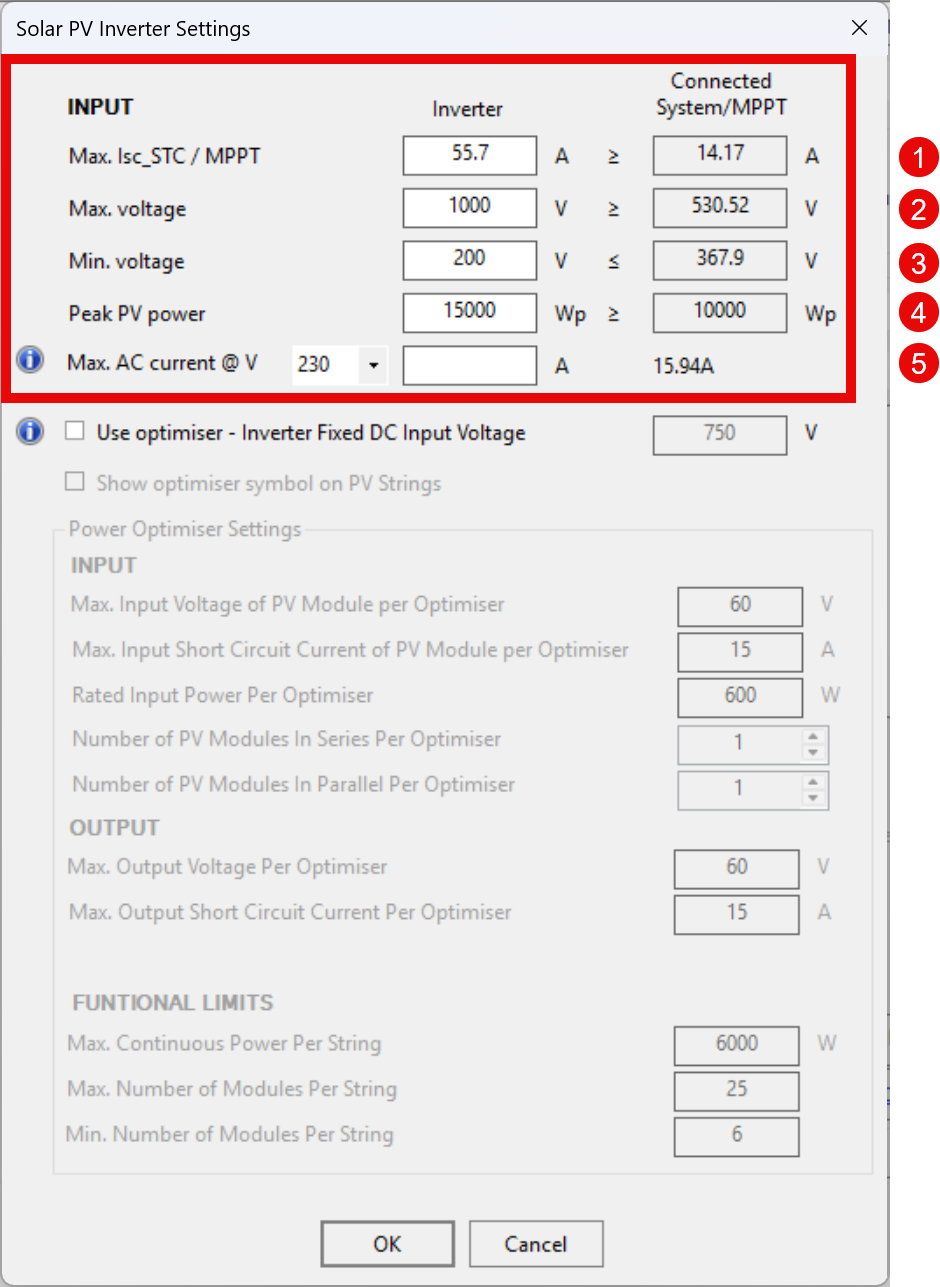The image size is (940, 1287).
Task: Click Cancel button
Action: [536, 1244]
